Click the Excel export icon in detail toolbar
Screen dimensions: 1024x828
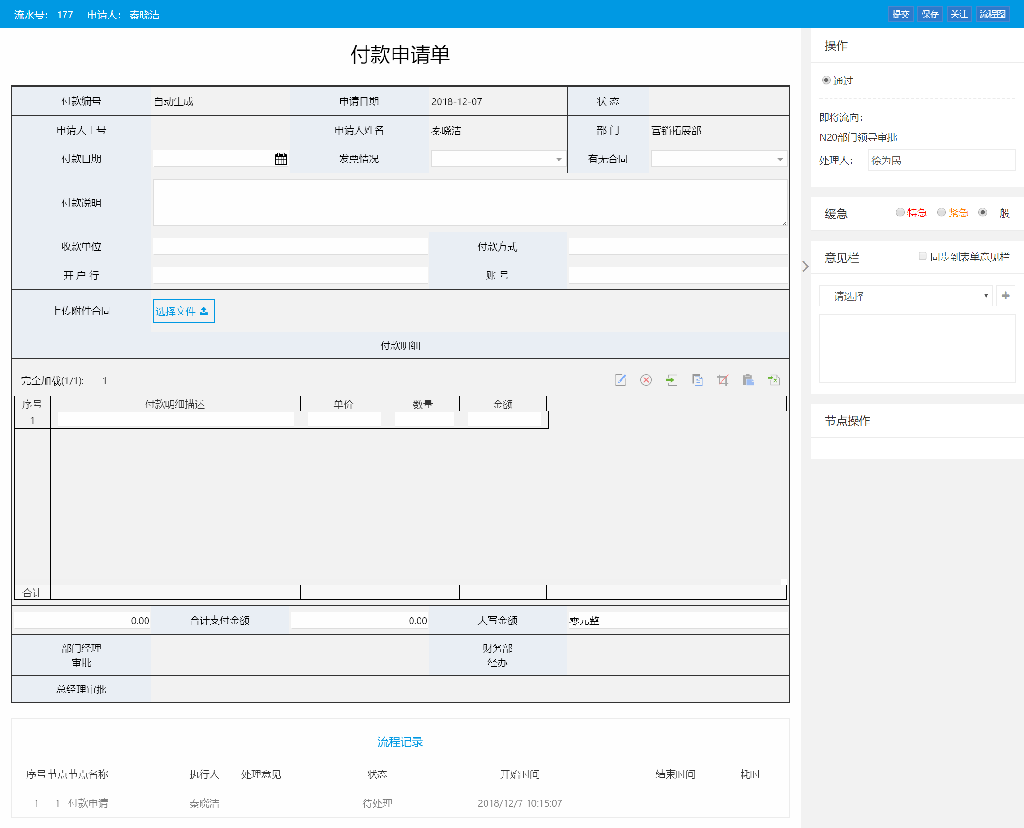[x=774, y=380]
